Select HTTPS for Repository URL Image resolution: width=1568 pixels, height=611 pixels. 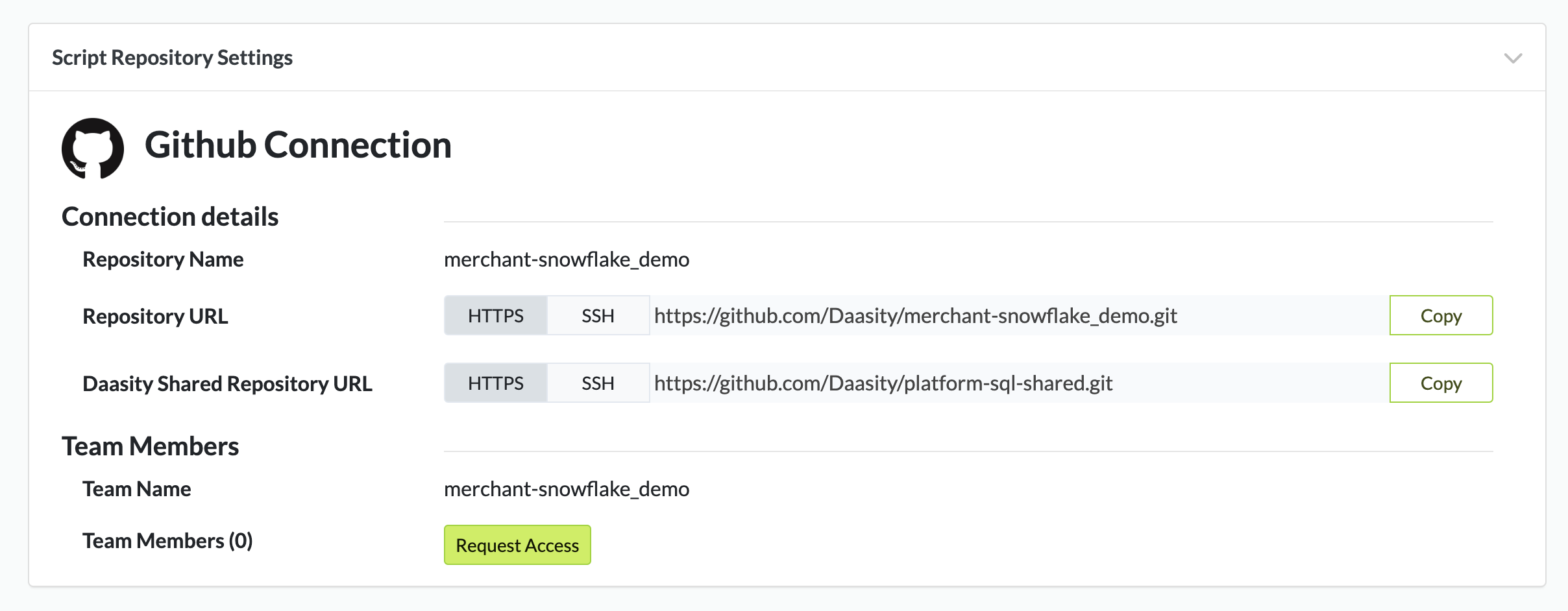tap(496, 316)
